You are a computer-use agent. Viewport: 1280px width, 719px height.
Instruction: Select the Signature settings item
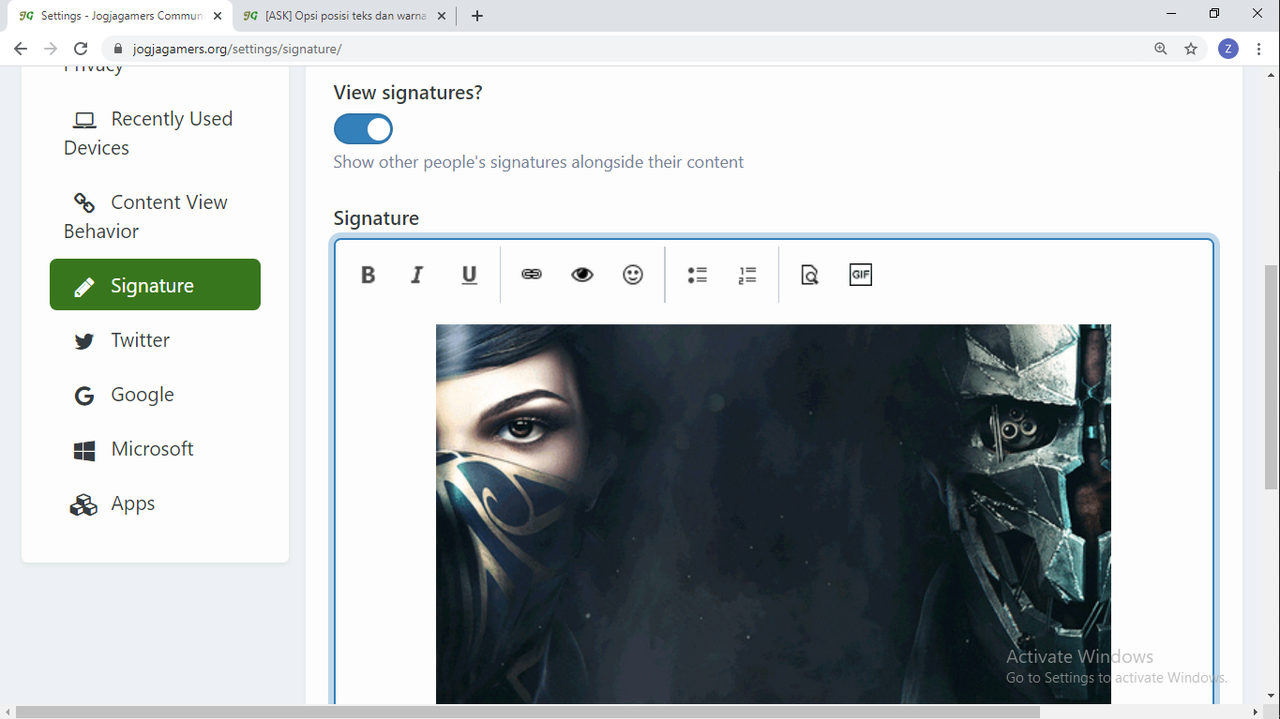coord(155,285)
